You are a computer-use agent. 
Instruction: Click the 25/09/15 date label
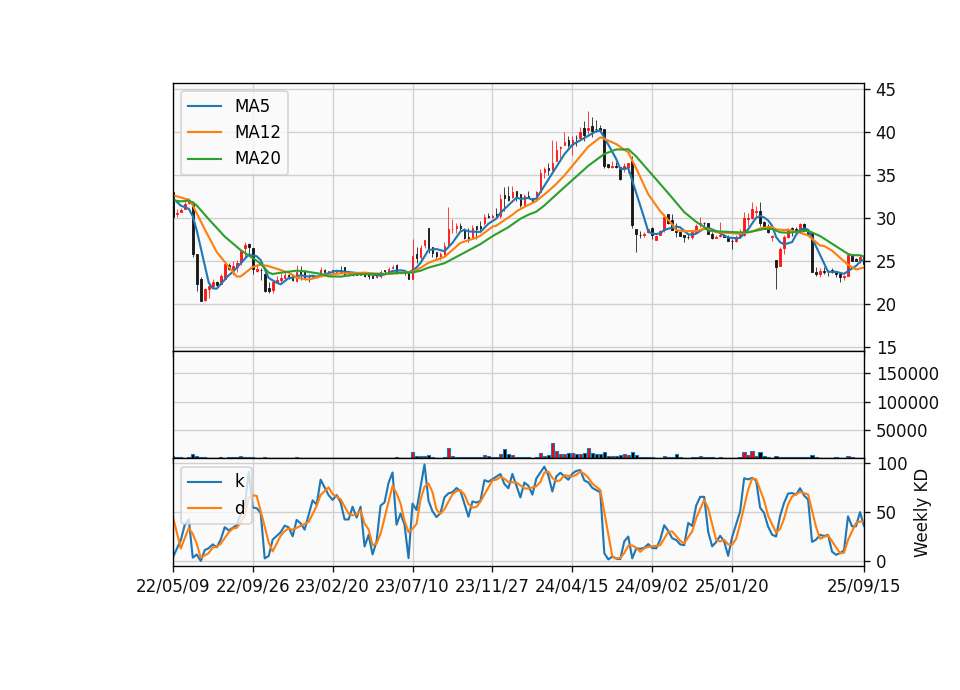(x=863, y=586)
